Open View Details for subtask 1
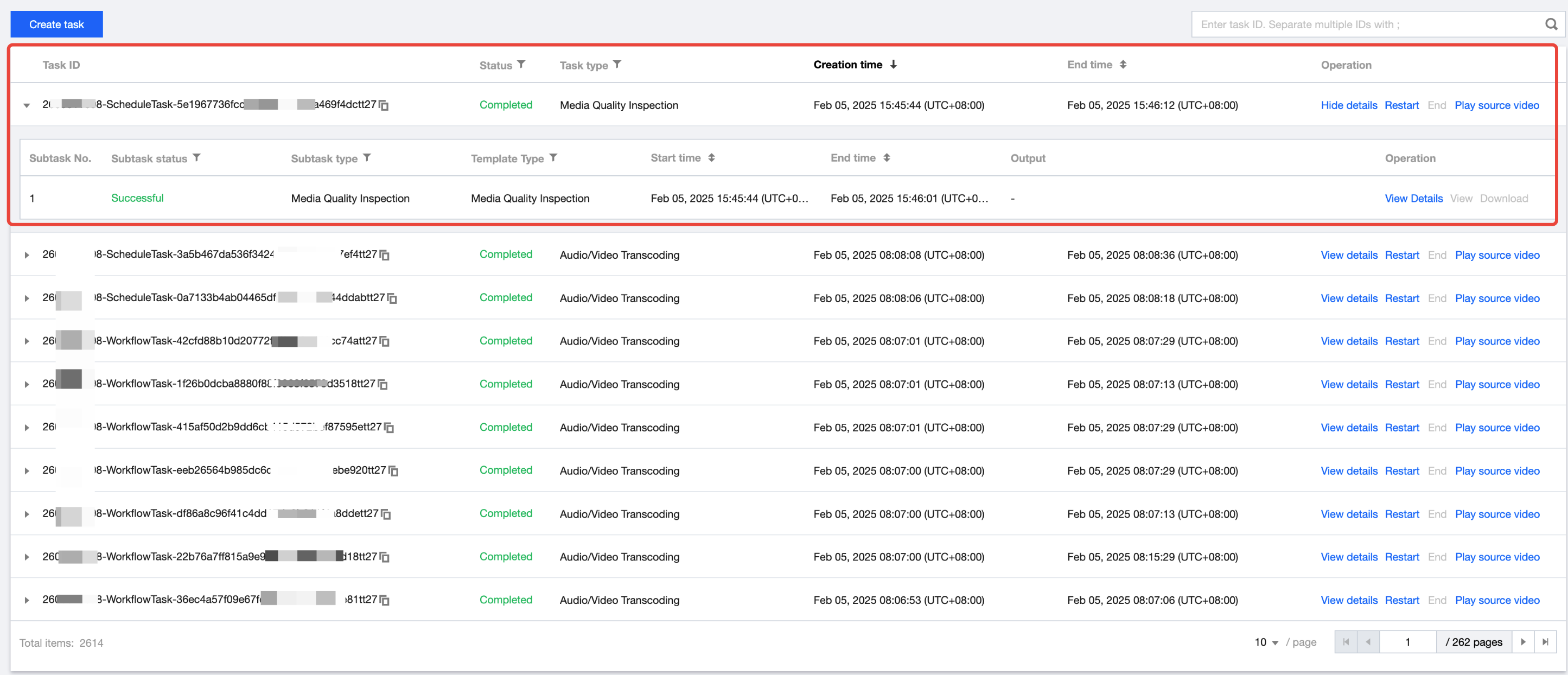 (1413, 199)
